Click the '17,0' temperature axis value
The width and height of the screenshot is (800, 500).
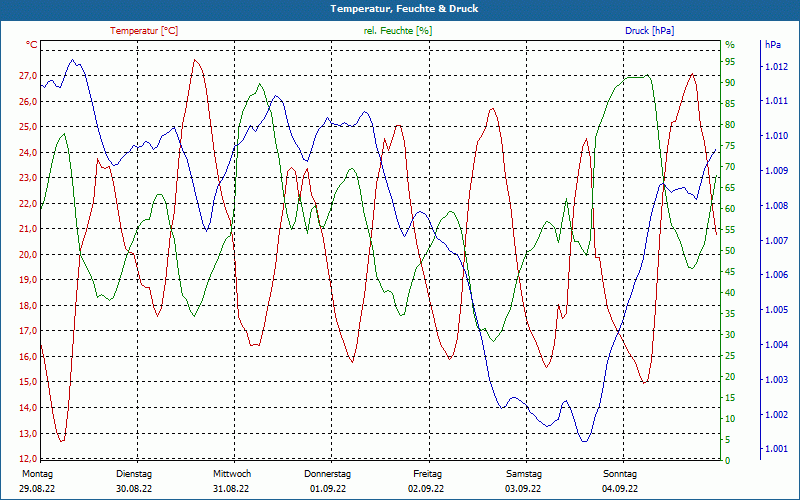click(x=28, y=331)
